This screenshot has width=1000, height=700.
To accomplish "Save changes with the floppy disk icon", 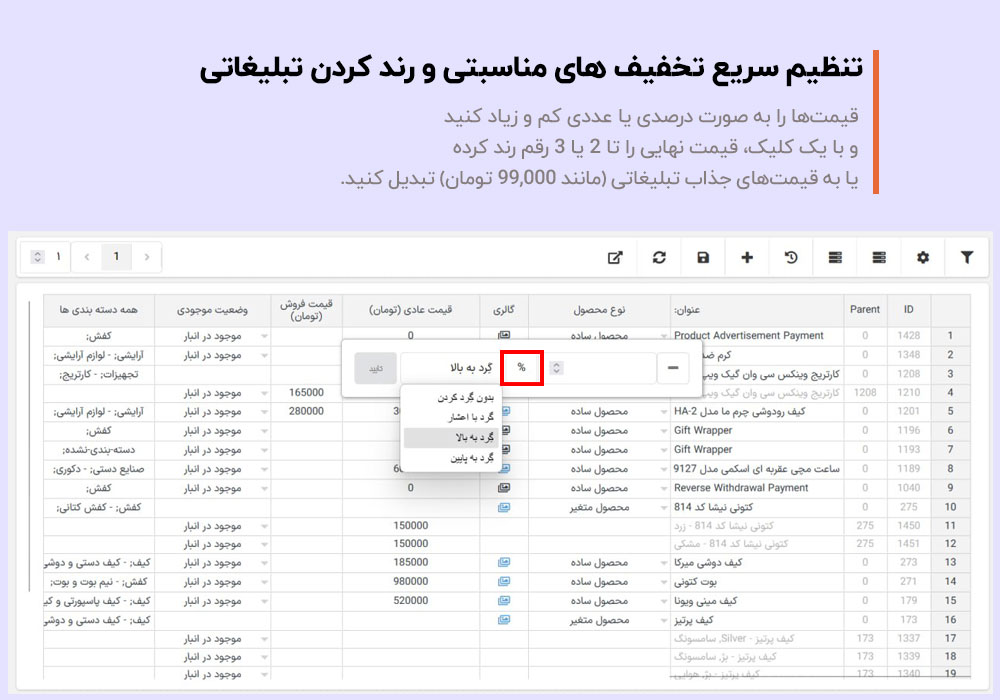I will (x=703, y=258).
